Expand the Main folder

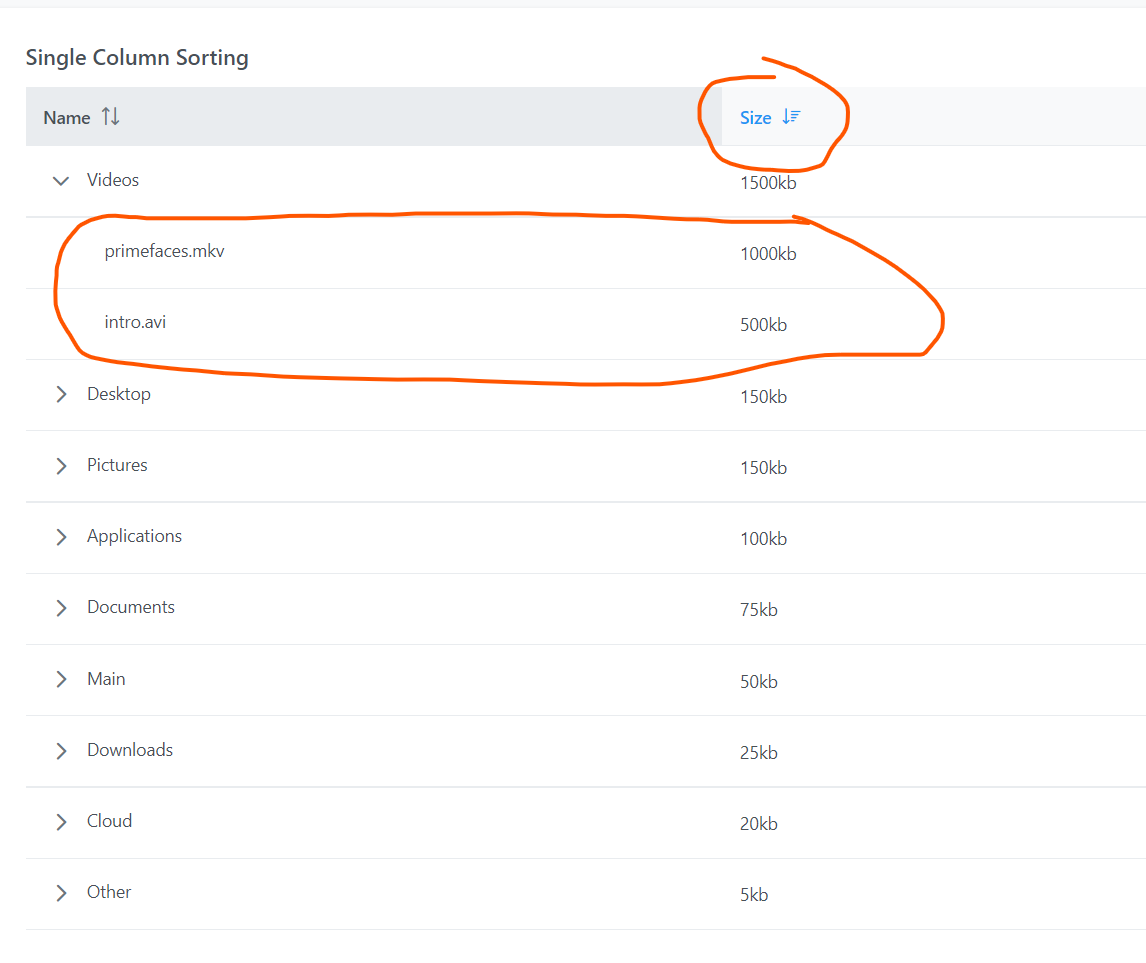(61, 680)
